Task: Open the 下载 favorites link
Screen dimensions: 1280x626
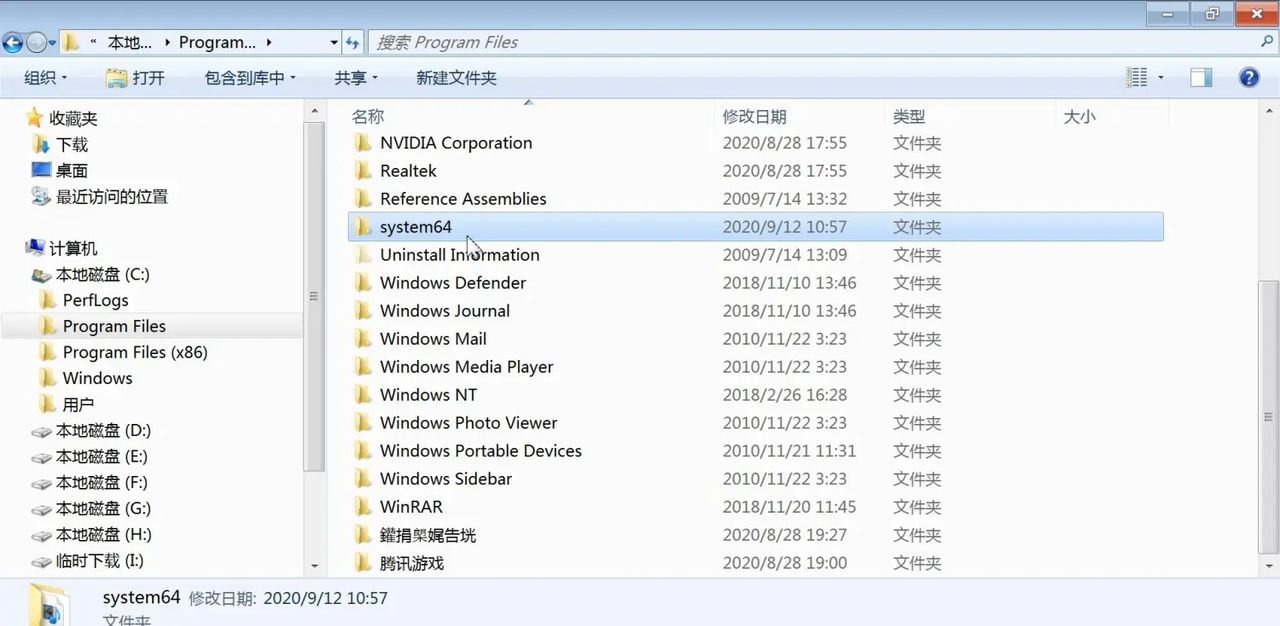Action: [60, 144]
